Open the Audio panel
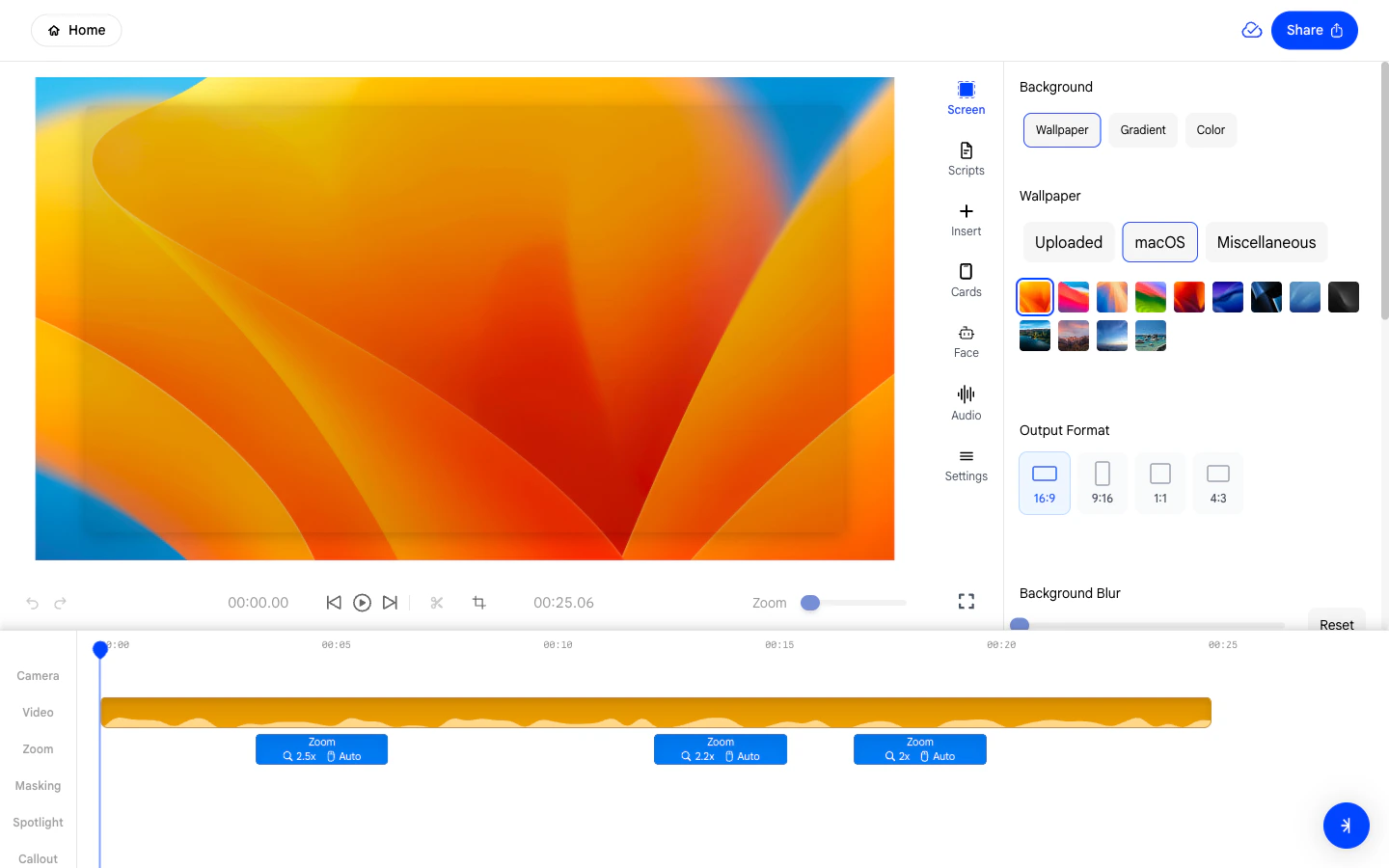 [x=966, y=403]
